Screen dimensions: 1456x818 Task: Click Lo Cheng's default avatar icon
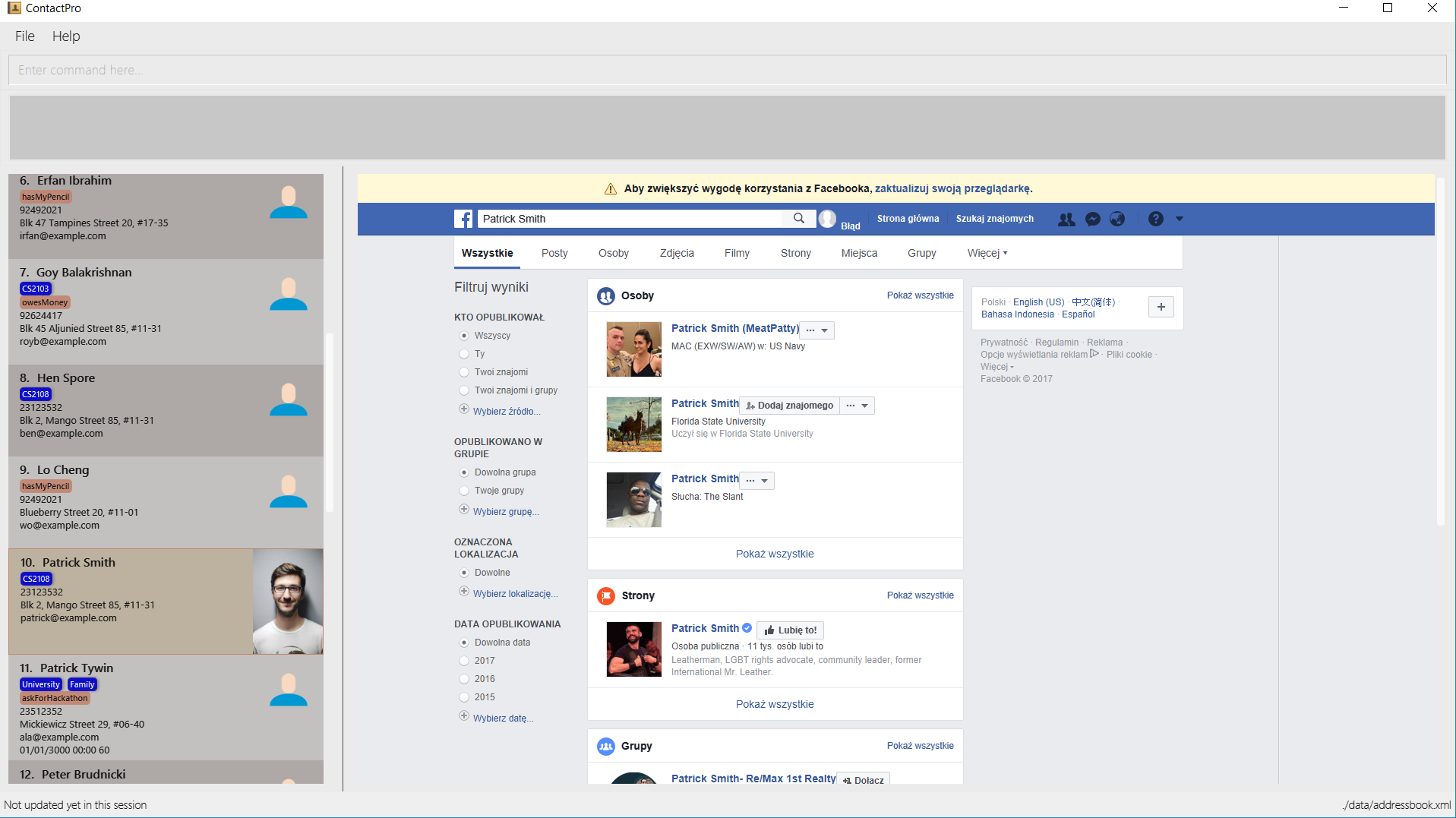[x=289, y=491]
